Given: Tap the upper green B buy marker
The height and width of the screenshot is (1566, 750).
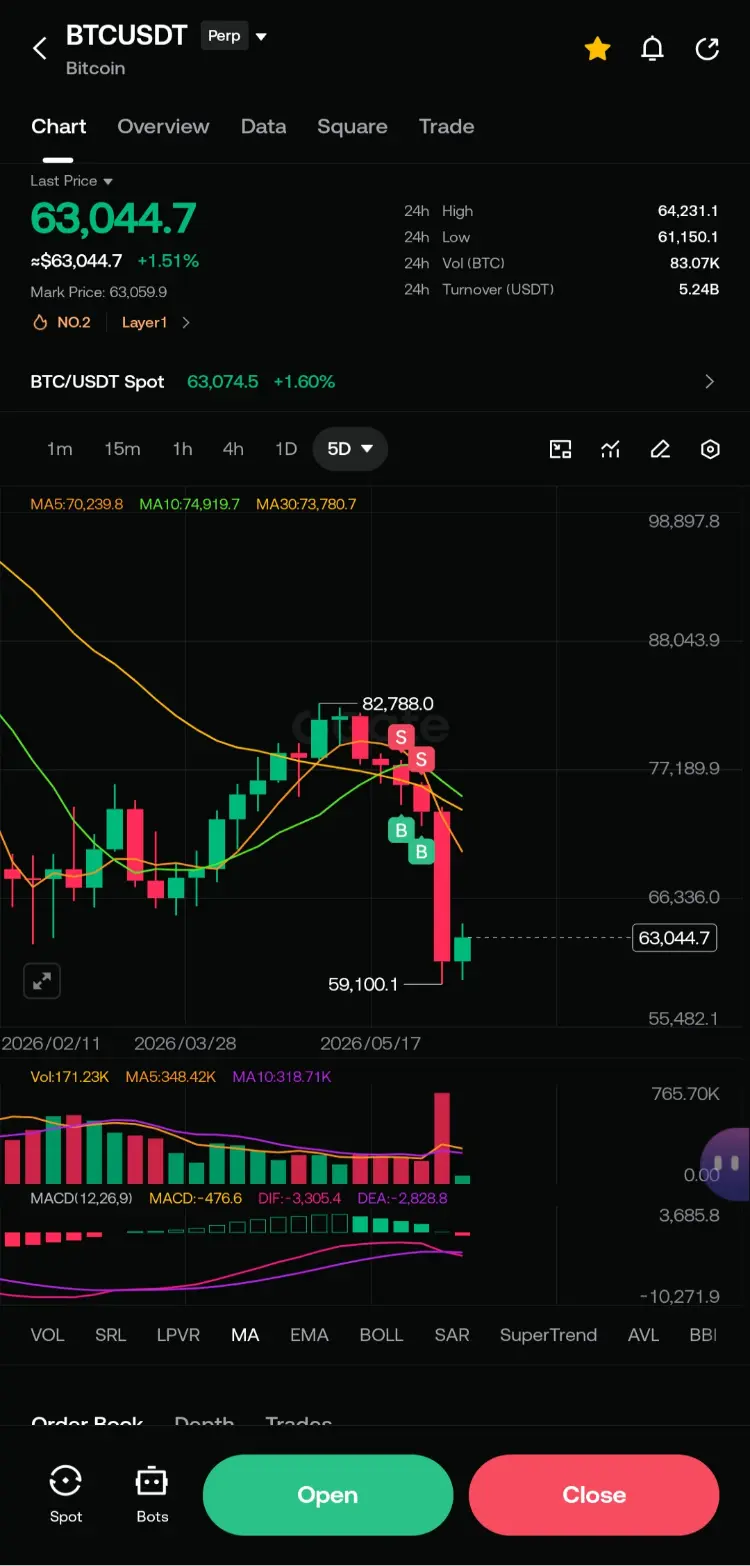Looking at the screenshot, I should (401, 829).
